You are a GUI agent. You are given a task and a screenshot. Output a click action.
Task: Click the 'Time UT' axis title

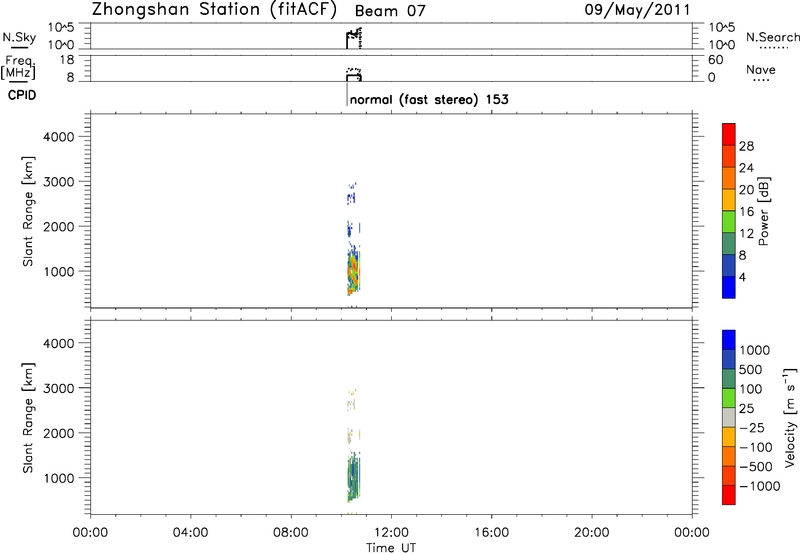tap(391, 548)
